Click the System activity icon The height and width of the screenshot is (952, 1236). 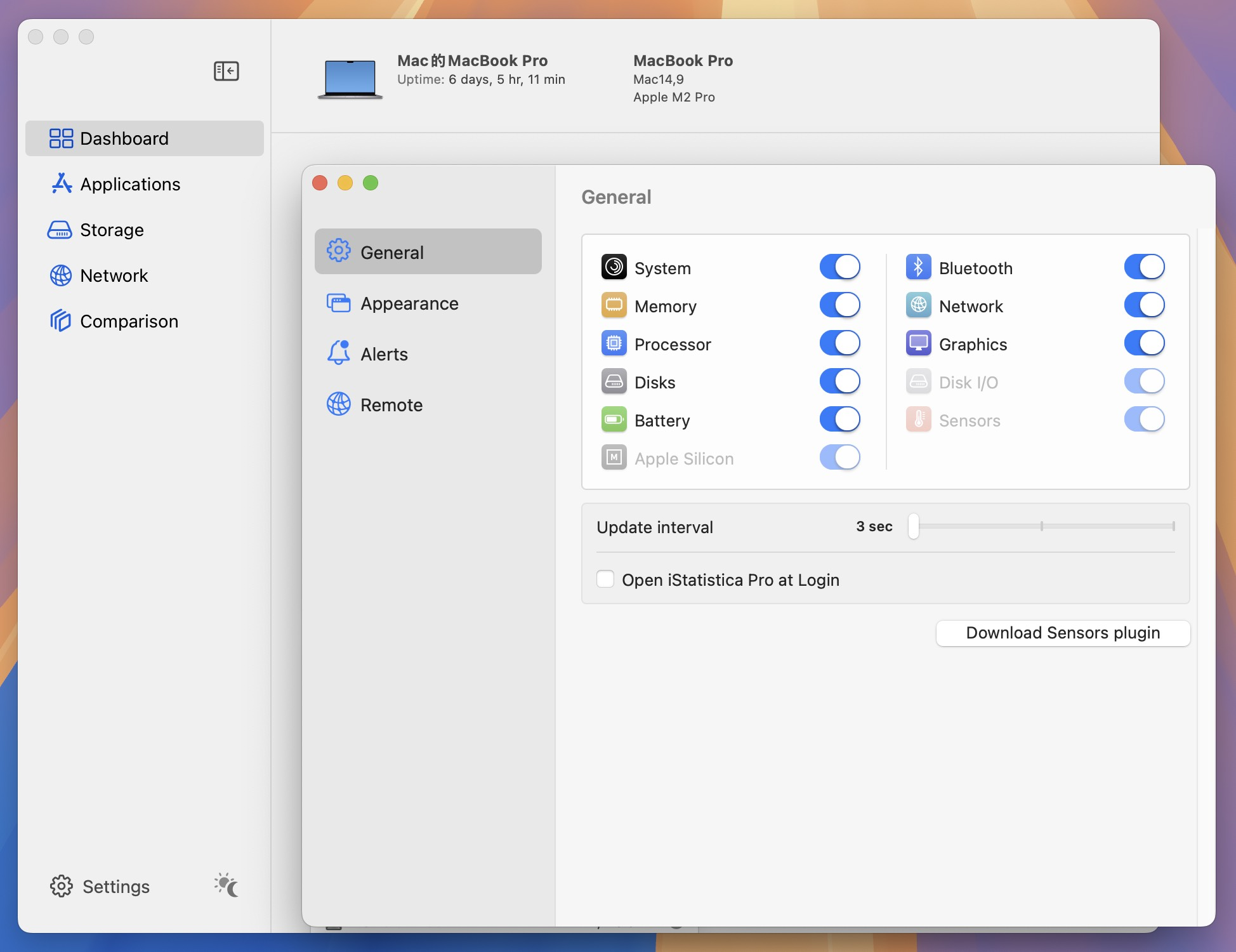pos(614,267)
